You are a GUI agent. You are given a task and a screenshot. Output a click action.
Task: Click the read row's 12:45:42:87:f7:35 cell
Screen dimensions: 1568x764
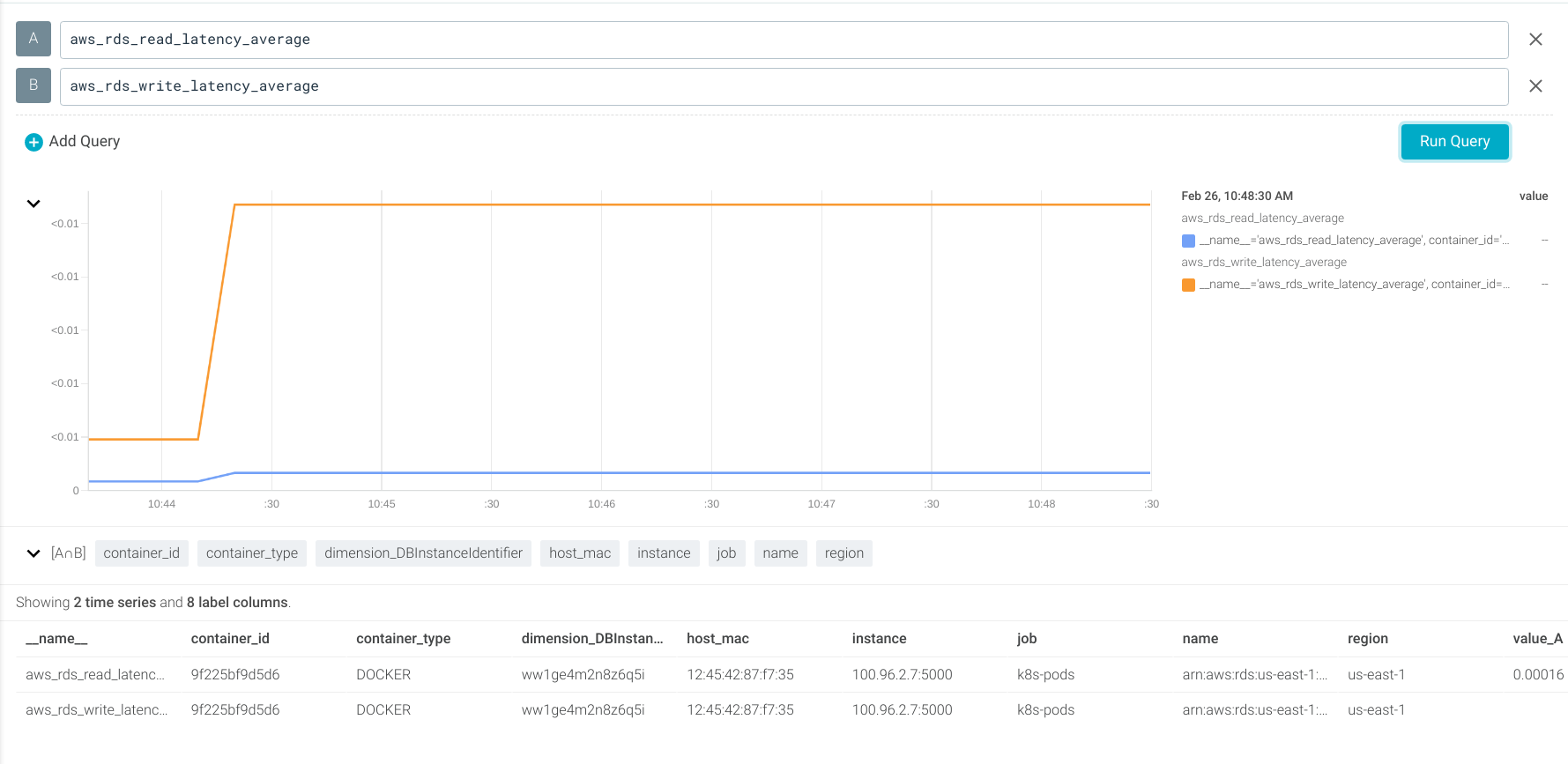(x=740, y=675)
